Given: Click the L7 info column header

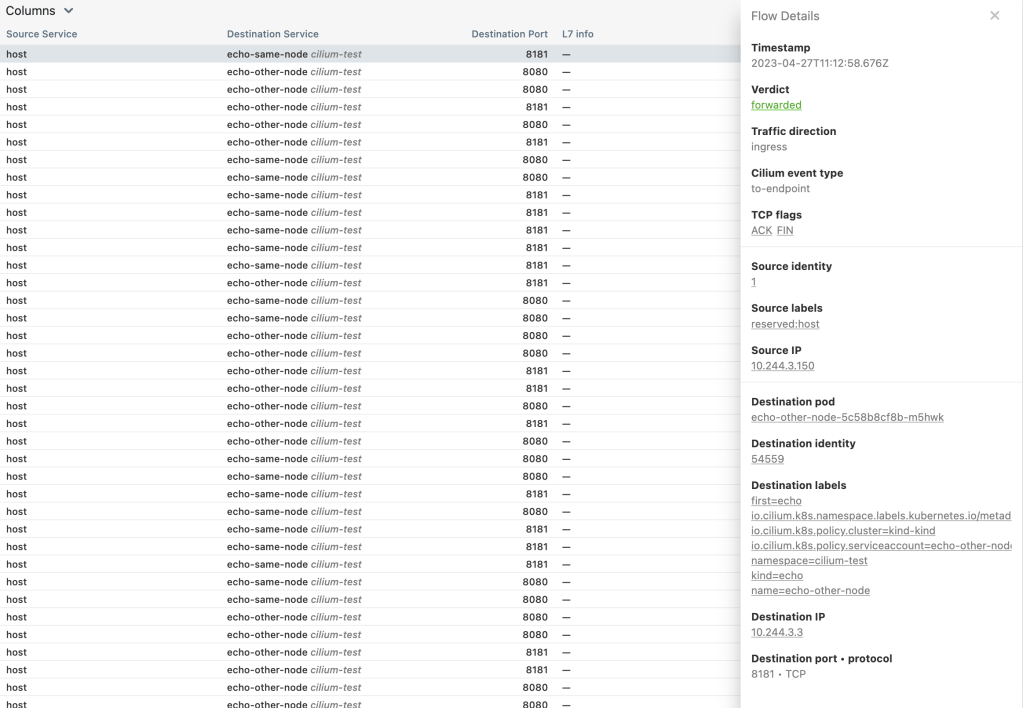Looking at the screenshot, I should 577,34.
